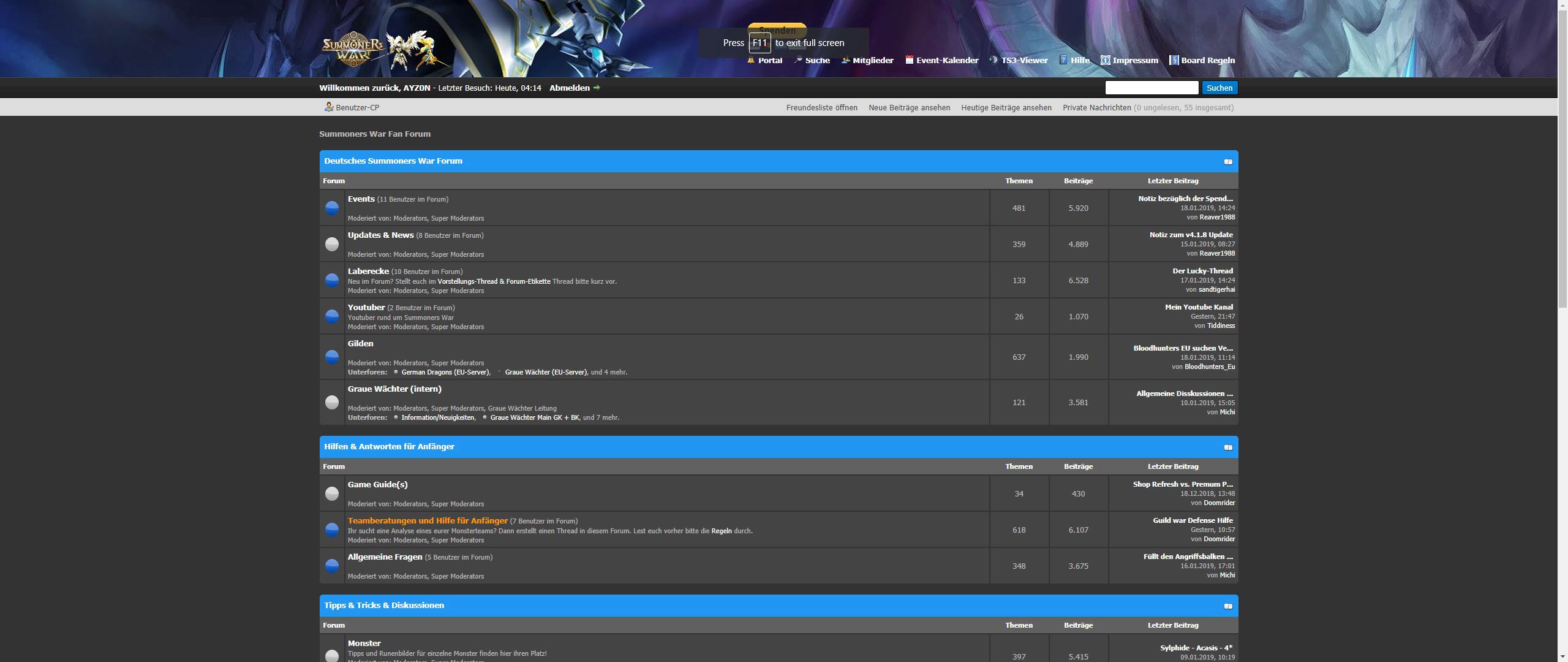Image resolution: width=1568 pixels, height=662 pixels.
Task: Click the Impressum info icon
Action: click(1105, 60)
